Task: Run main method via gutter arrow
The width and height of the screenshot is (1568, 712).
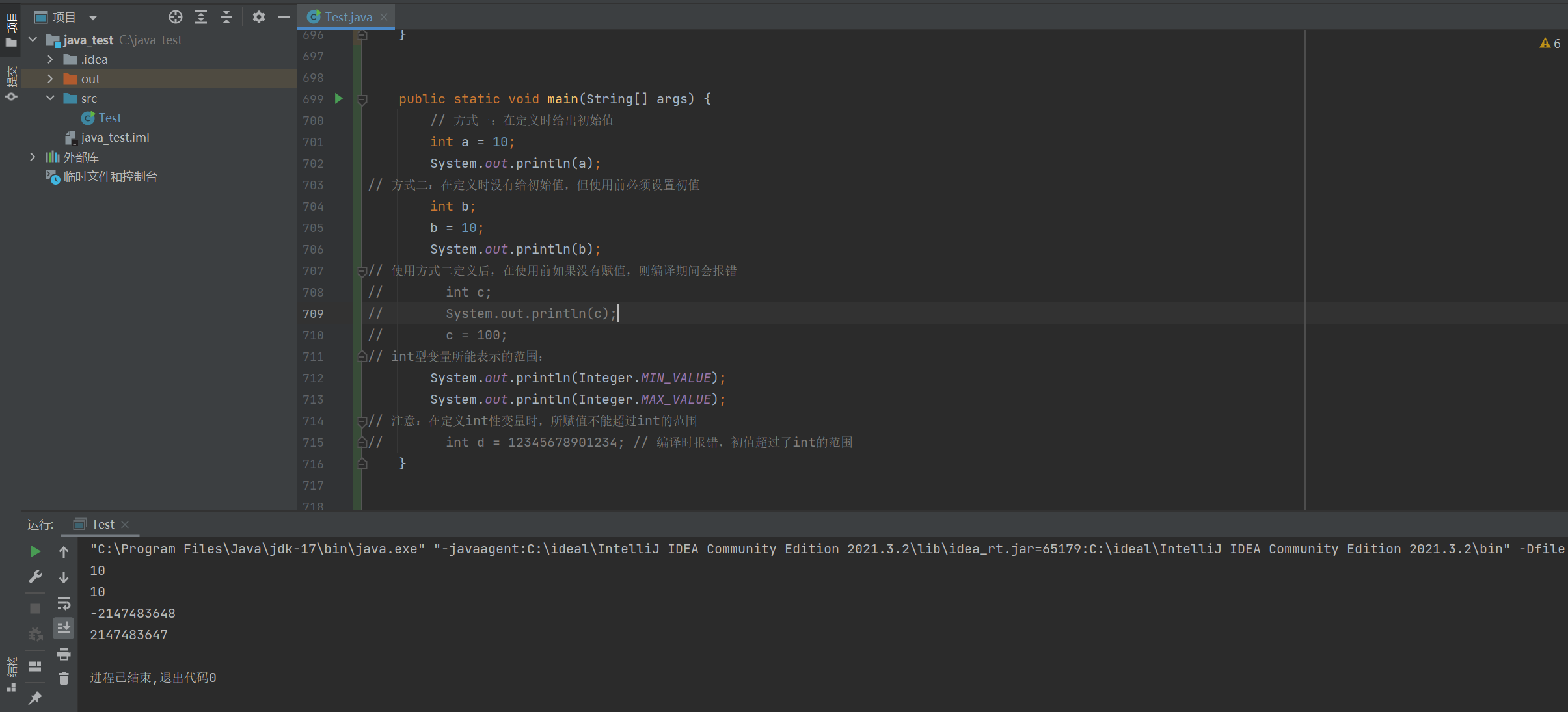Action: pyautogui.click(x=338, y=99)
